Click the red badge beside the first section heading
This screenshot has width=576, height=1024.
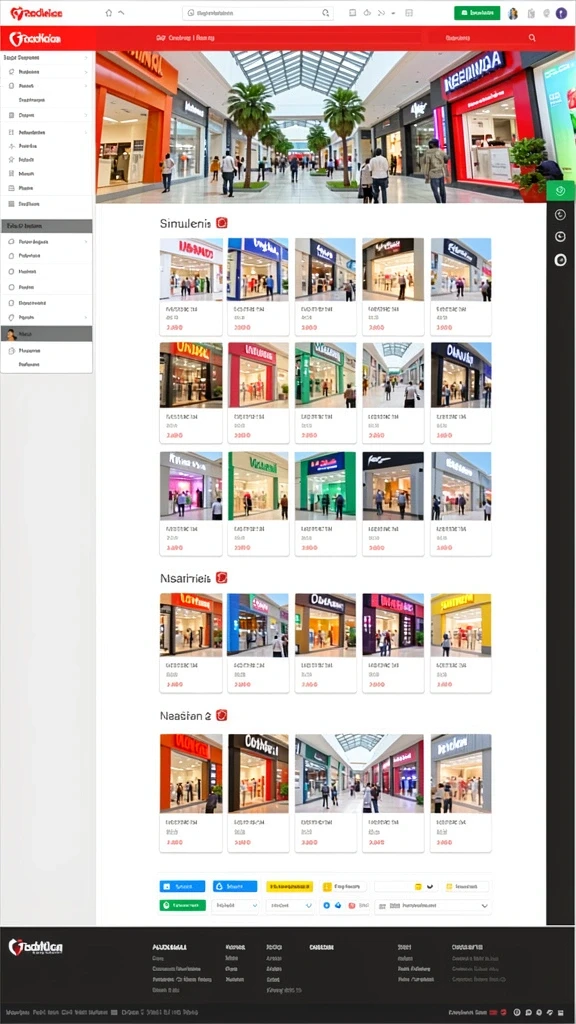click(x=221, y=223)
